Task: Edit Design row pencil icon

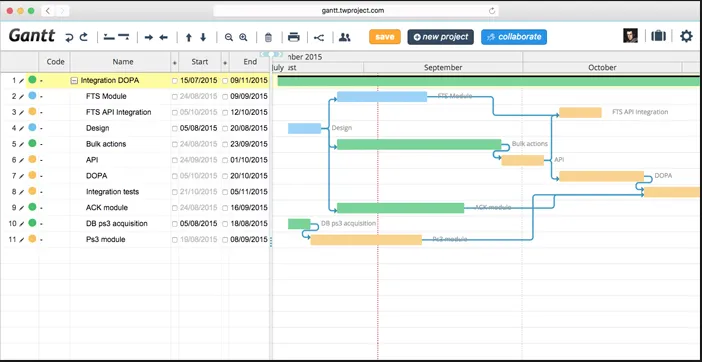Action: pos(21,128)
